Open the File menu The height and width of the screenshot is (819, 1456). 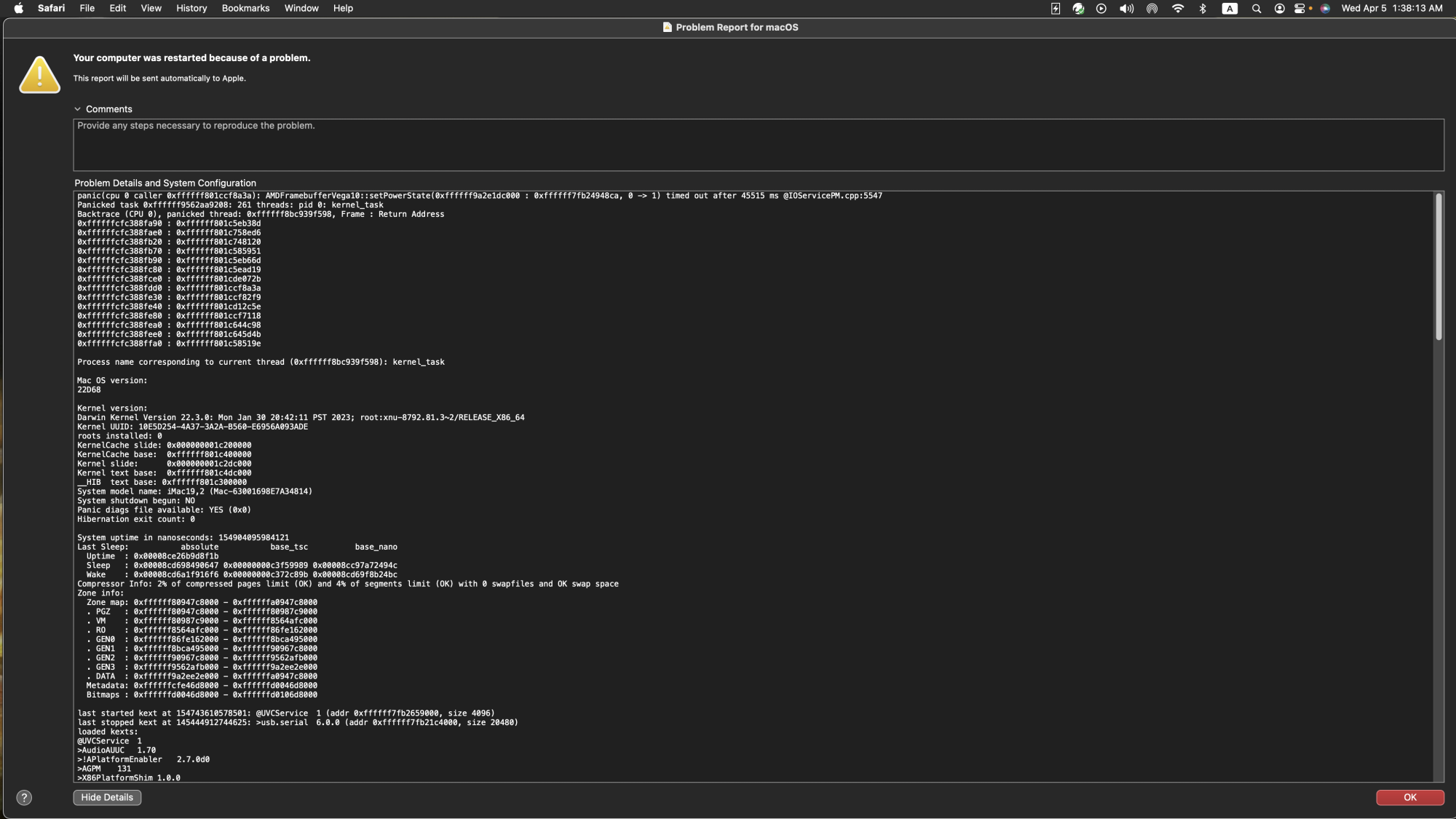click(87, 8)
